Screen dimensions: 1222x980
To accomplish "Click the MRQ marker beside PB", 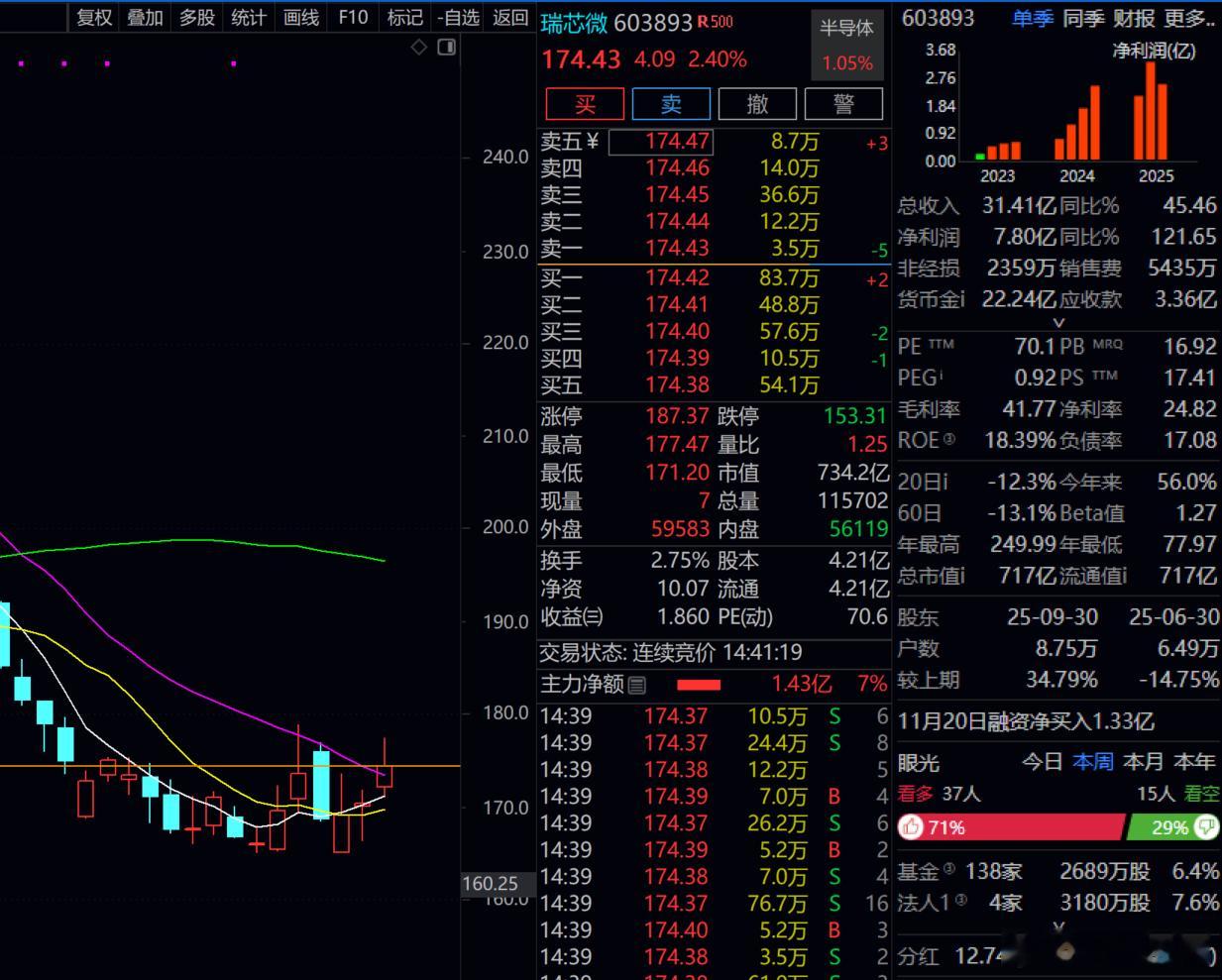I will coord(1108,343).
